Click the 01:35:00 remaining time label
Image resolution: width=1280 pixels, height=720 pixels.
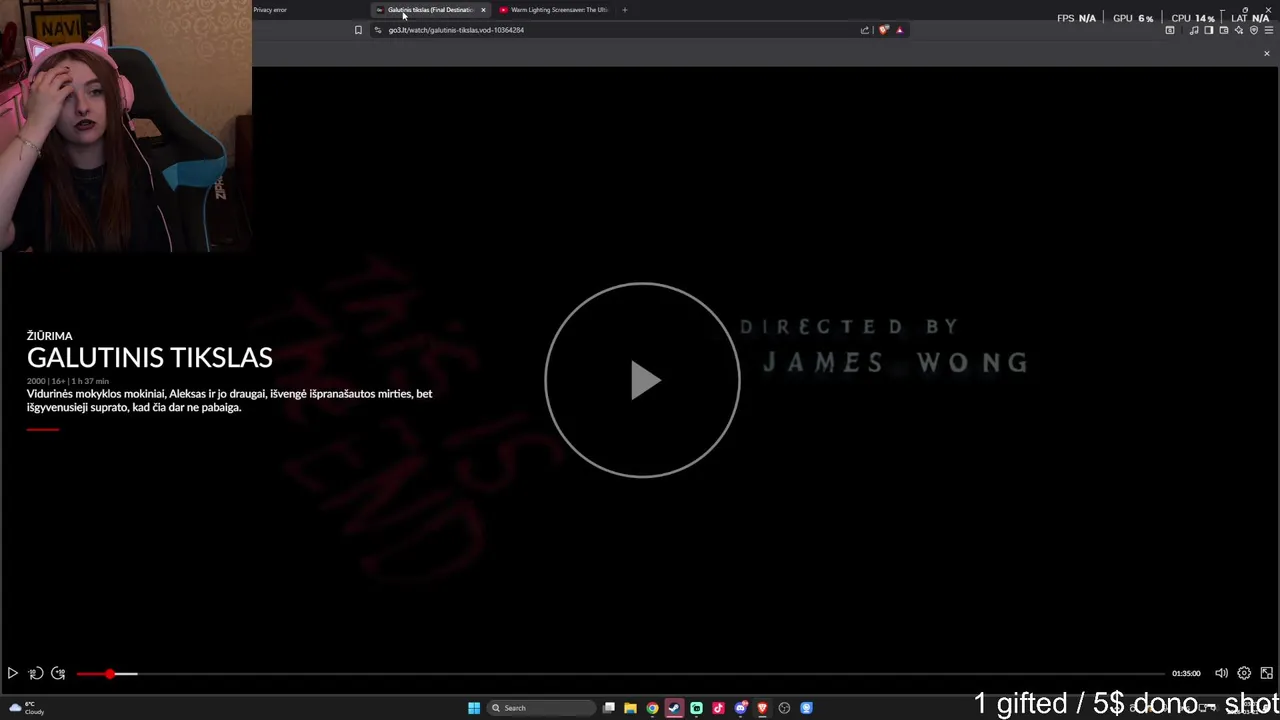pos(1186,674)
